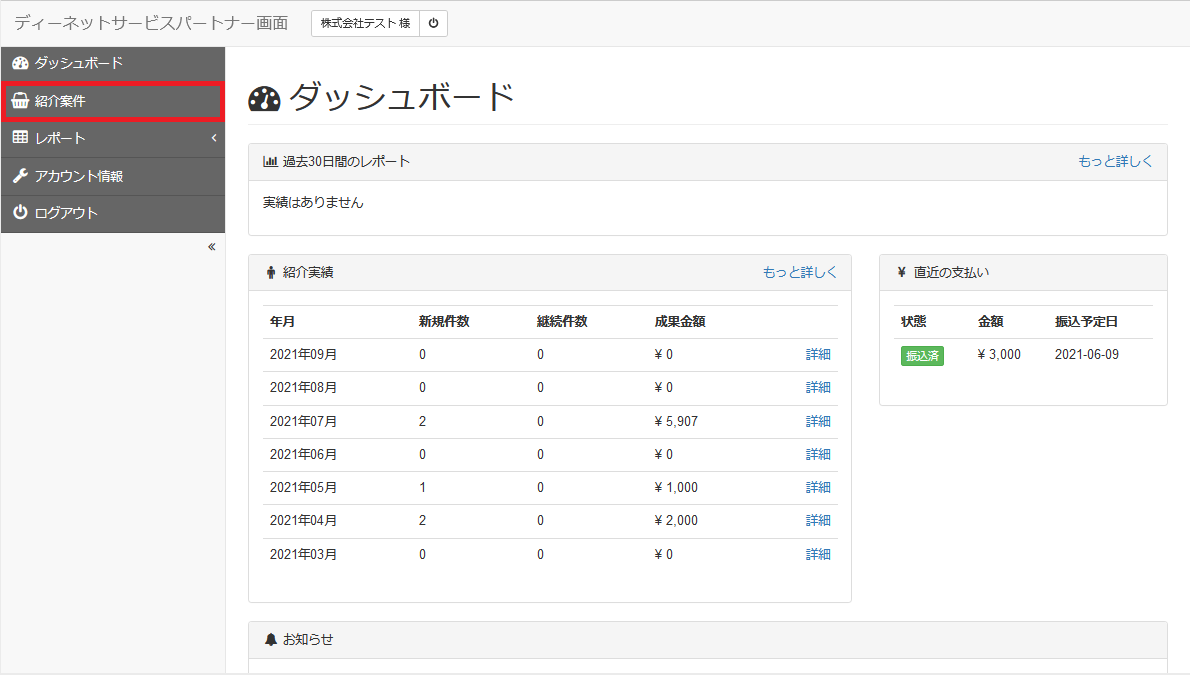
Task: Open 詳細 for 2021年09月
Action: click(818, 355)
